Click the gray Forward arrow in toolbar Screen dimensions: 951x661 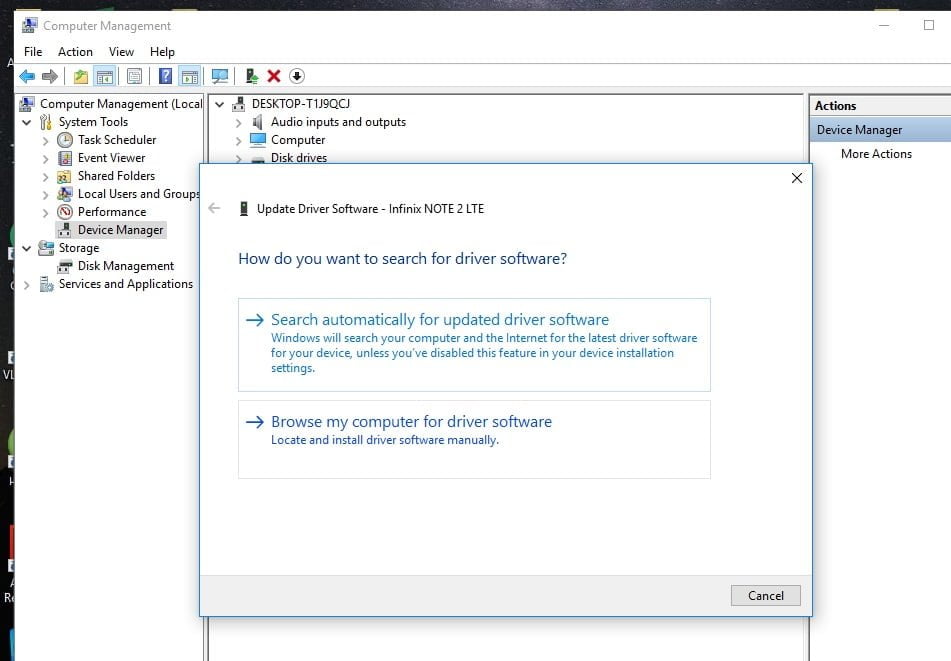point(50,76)
